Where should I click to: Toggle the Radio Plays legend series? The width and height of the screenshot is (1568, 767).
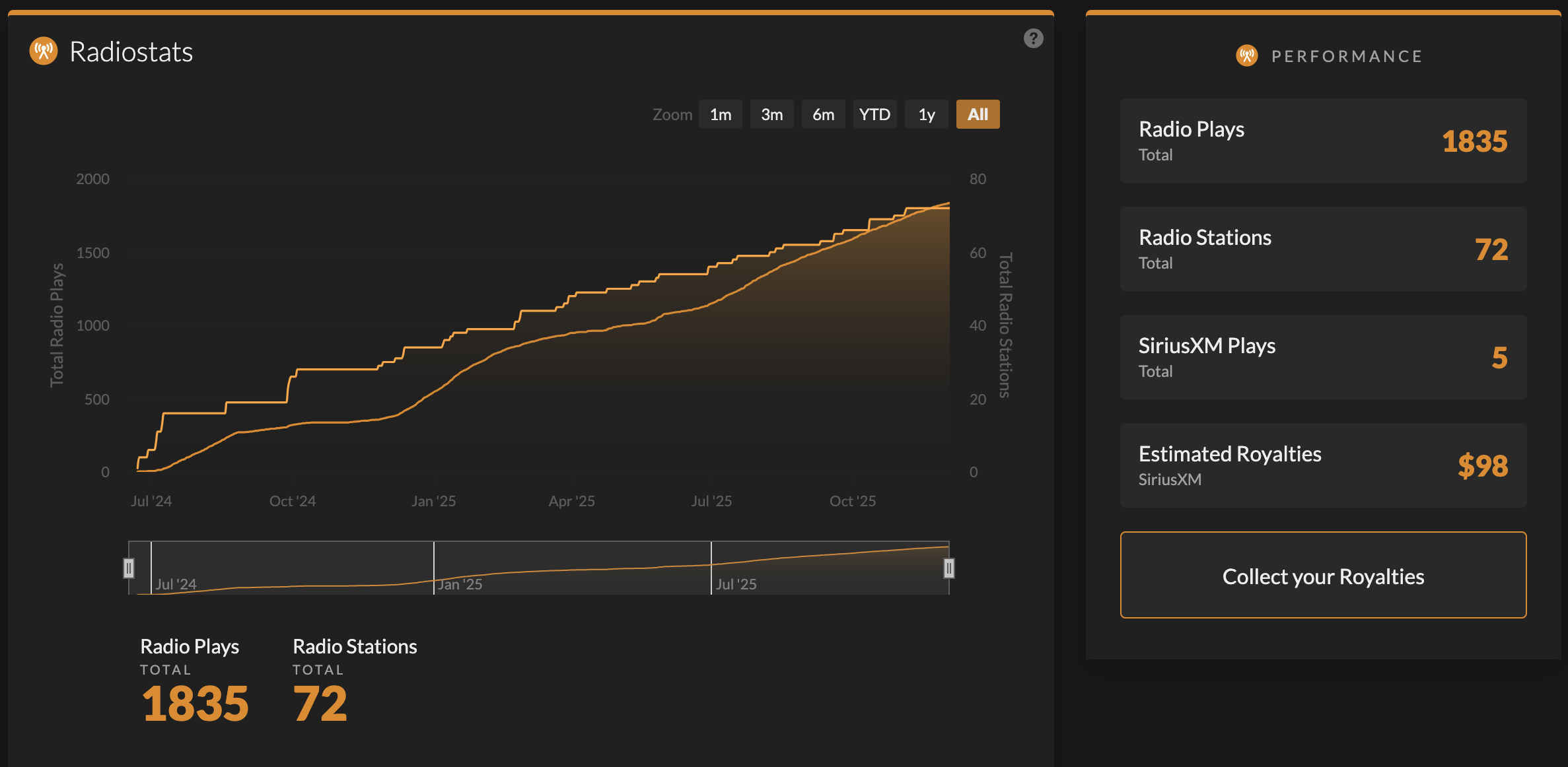click(190, 647)
